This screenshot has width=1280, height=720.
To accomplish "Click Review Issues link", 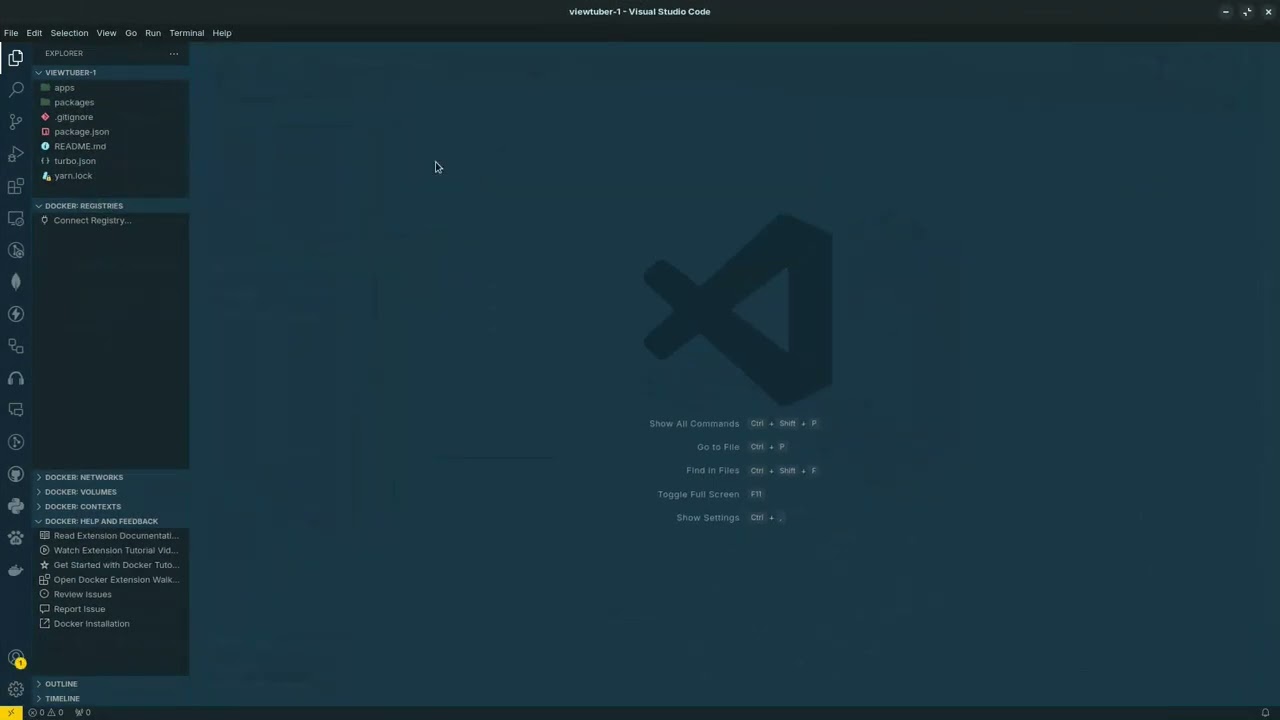I will [x=111, y=594].
